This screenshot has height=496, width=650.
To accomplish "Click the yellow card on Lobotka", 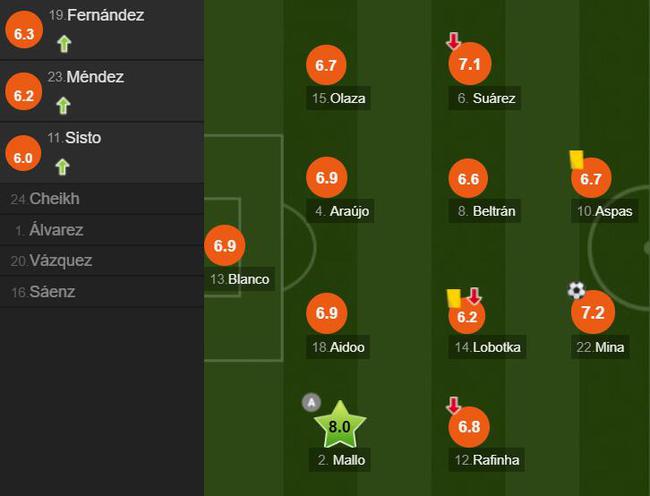I will coord(454,298).
